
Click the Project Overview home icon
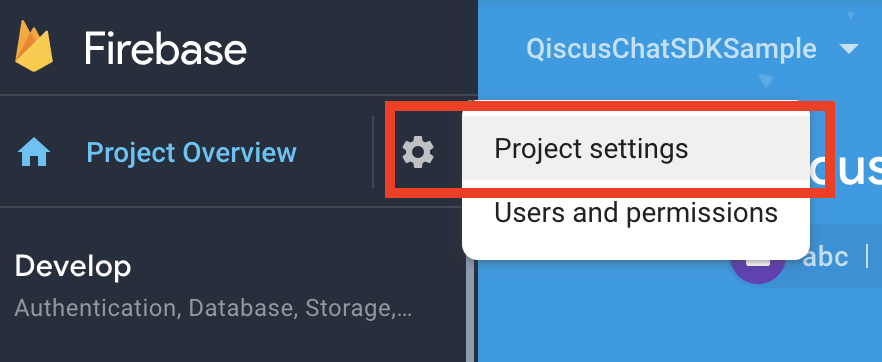[x=34, y=153]
